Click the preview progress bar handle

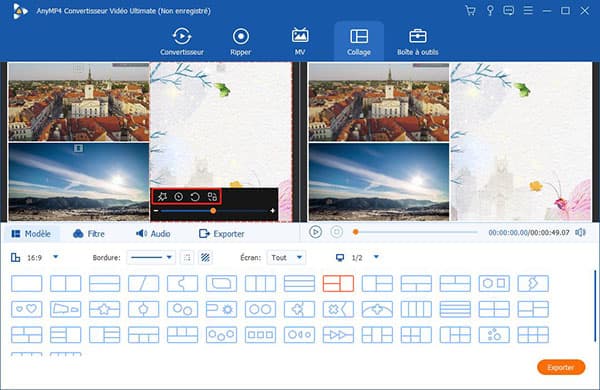tap(355, 232)
